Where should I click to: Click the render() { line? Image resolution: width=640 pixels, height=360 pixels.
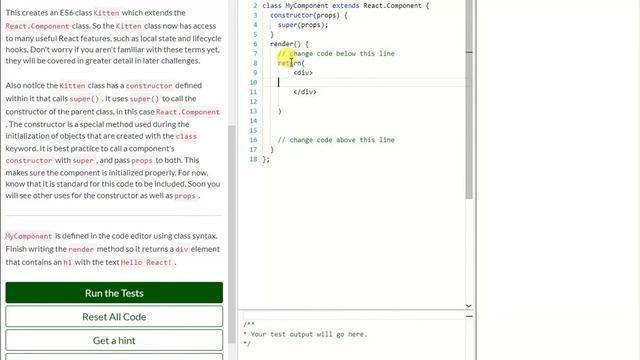289,44
